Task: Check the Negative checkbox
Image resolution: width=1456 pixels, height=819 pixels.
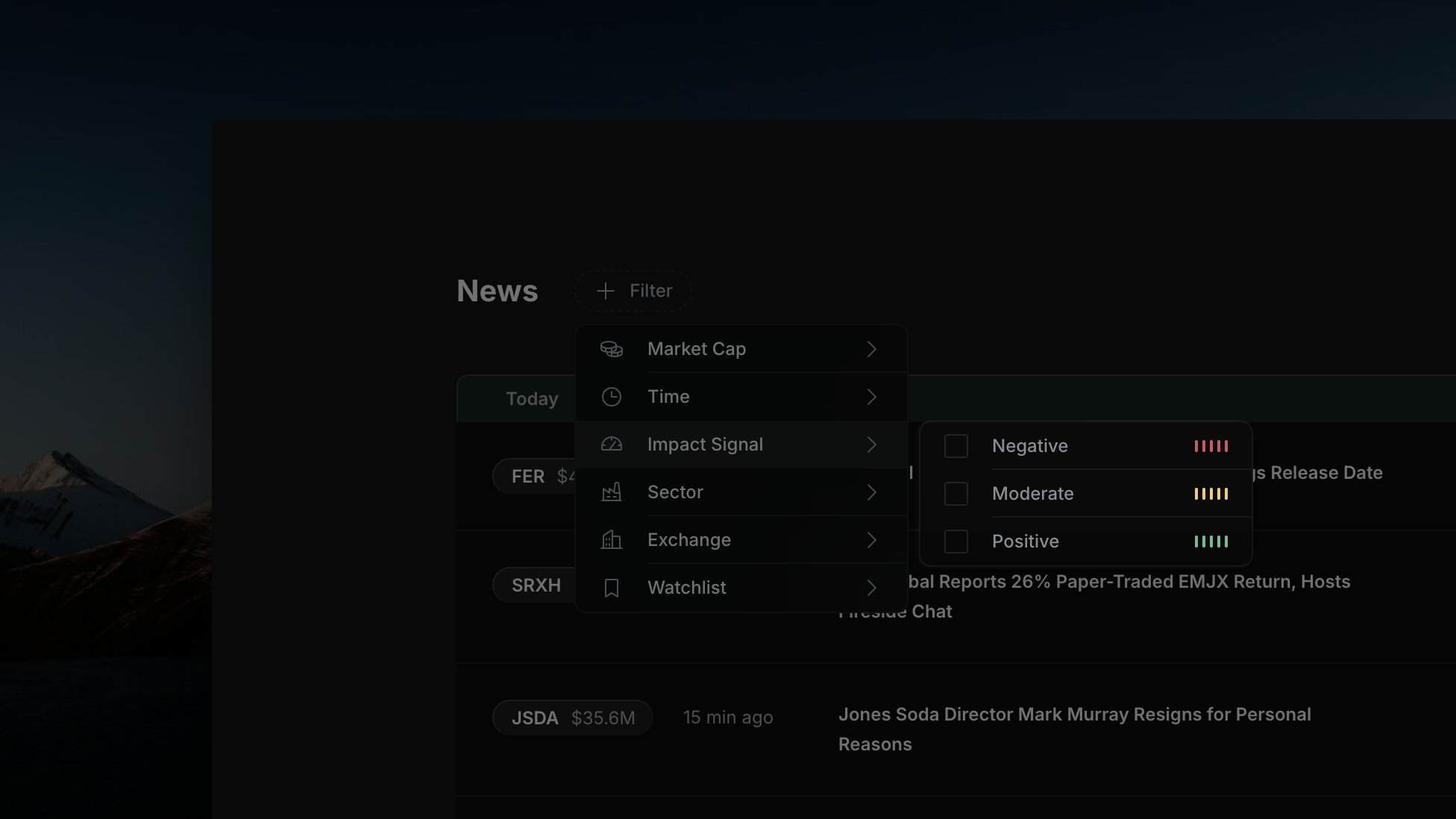Action: click(956, 446)
